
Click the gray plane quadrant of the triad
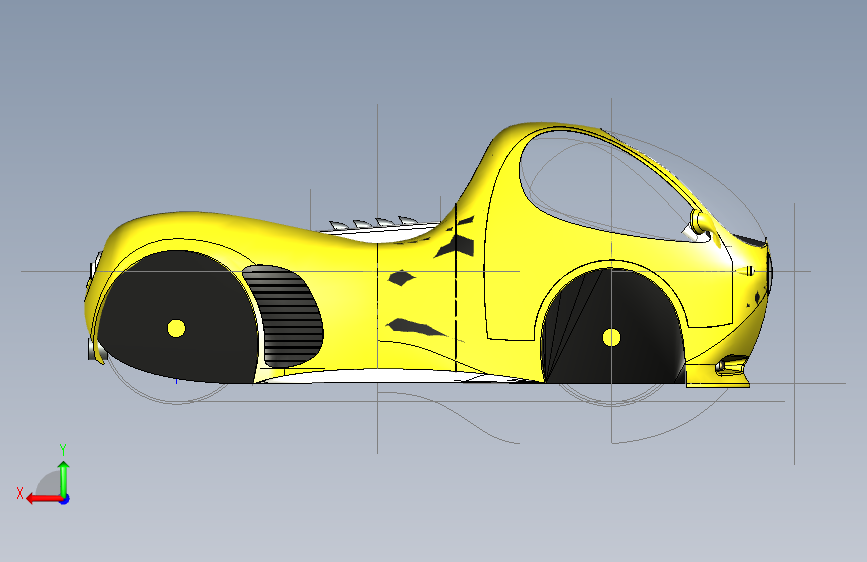point(49,483)
